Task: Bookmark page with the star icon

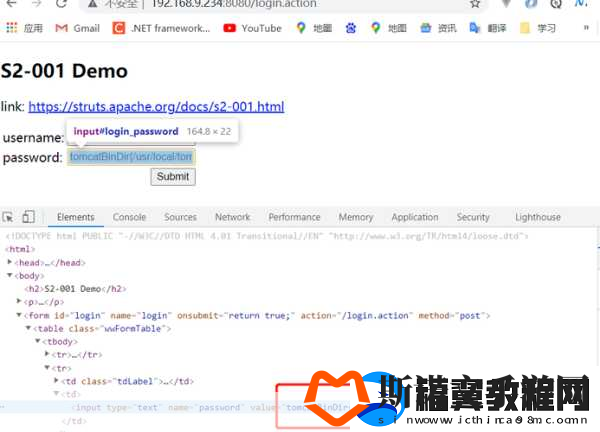Action: 475,4
